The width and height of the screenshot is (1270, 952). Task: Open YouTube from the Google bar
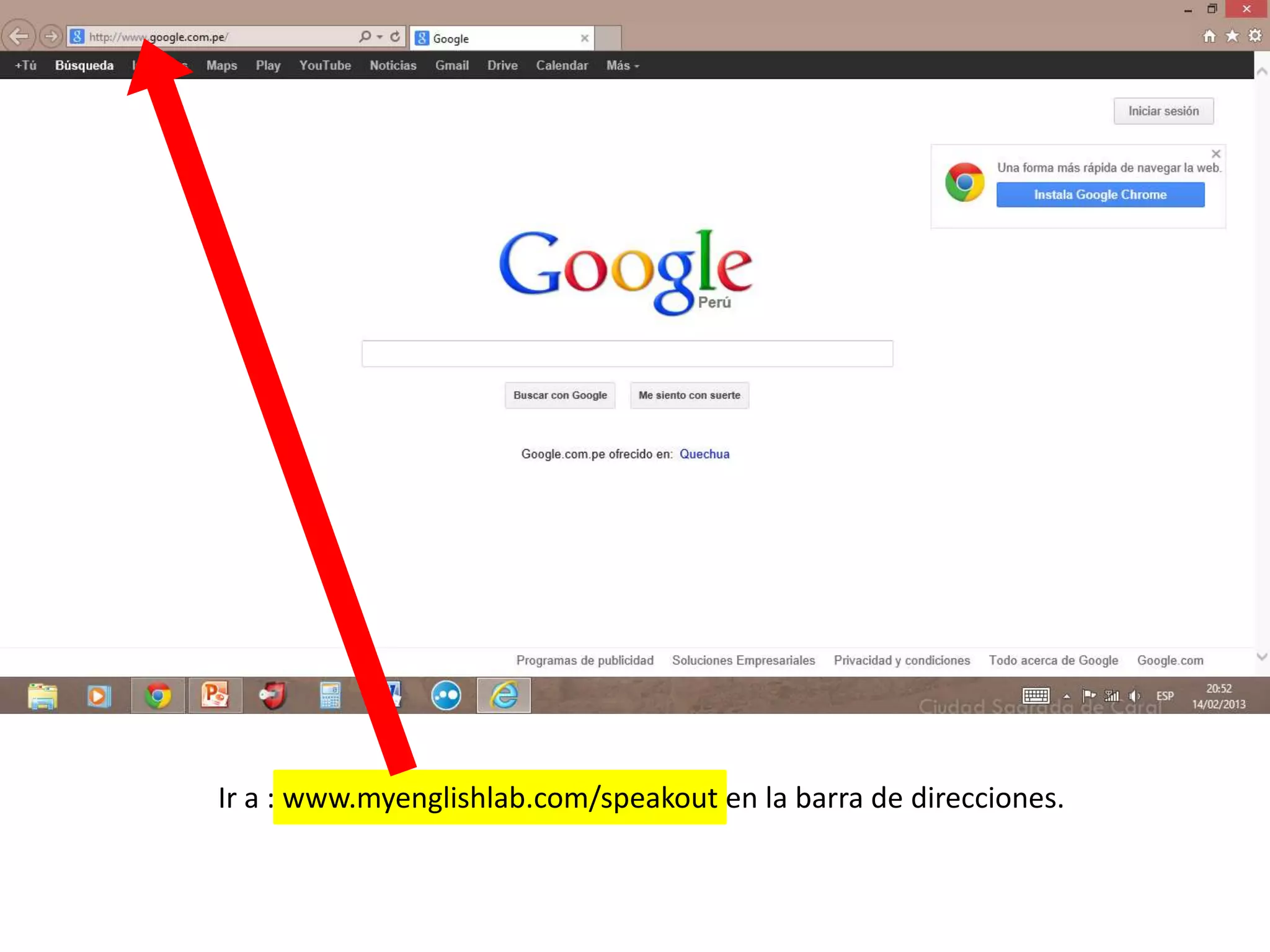[325, 66]
